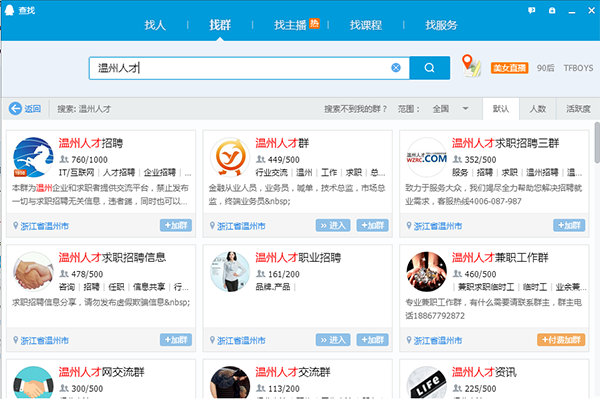Click the QQ penguin logo

[x=9, y=10]
